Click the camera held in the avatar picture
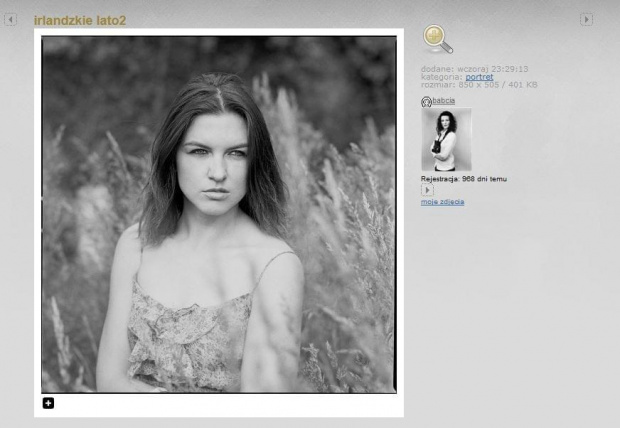620x428 pixels. (437, 149)
